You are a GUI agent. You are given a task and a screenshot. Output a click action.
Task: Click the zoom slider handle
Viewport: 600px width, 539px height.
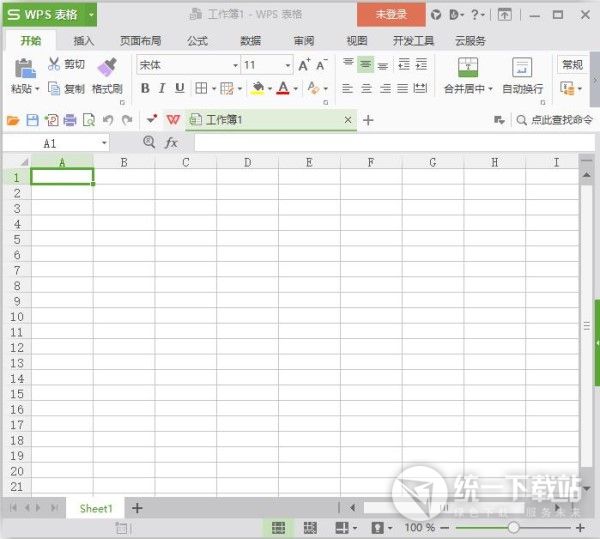click(x=513, y=528)
